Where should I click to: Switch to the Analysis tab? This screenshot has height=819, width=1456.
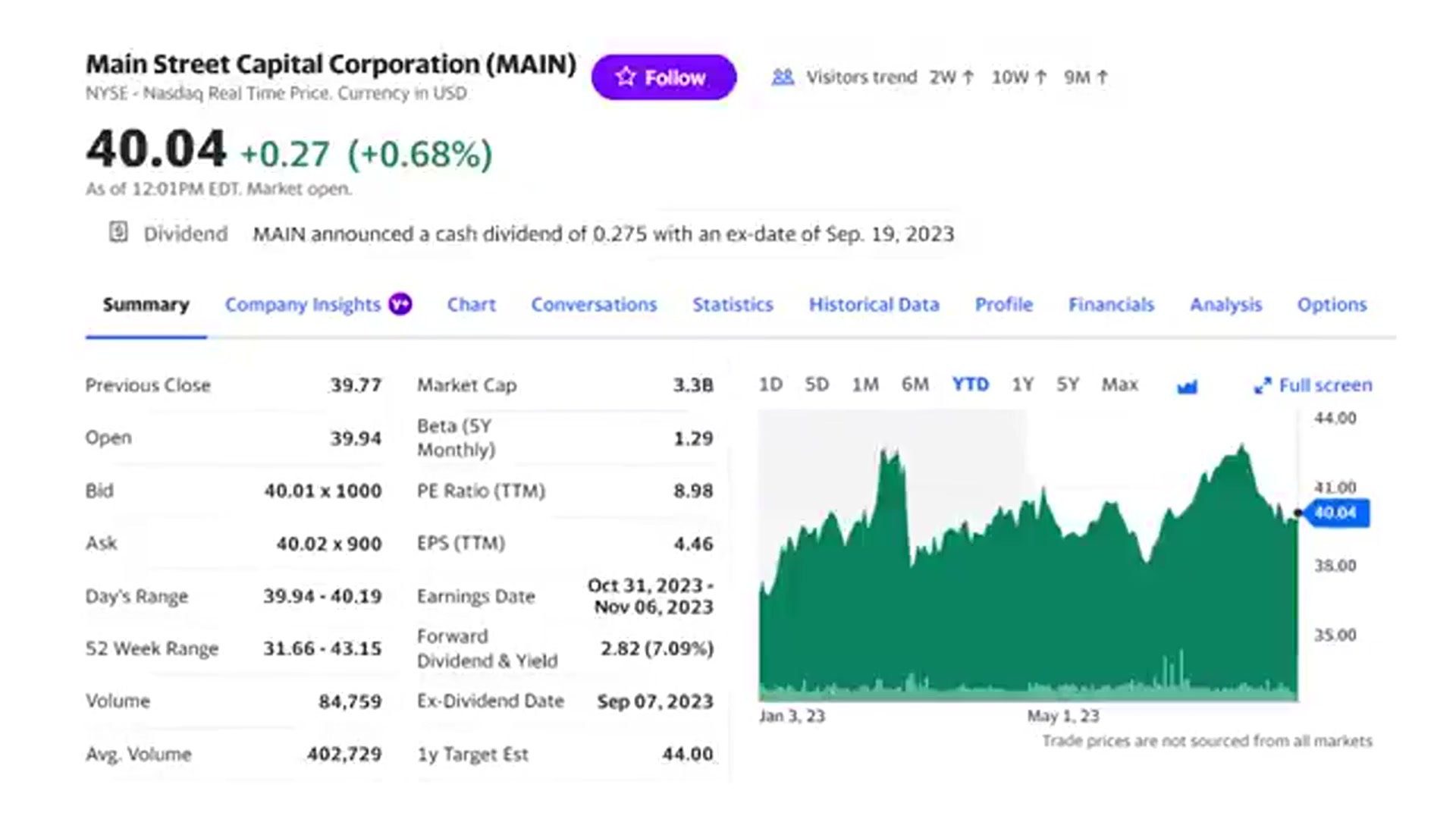tap(1225, 305)
